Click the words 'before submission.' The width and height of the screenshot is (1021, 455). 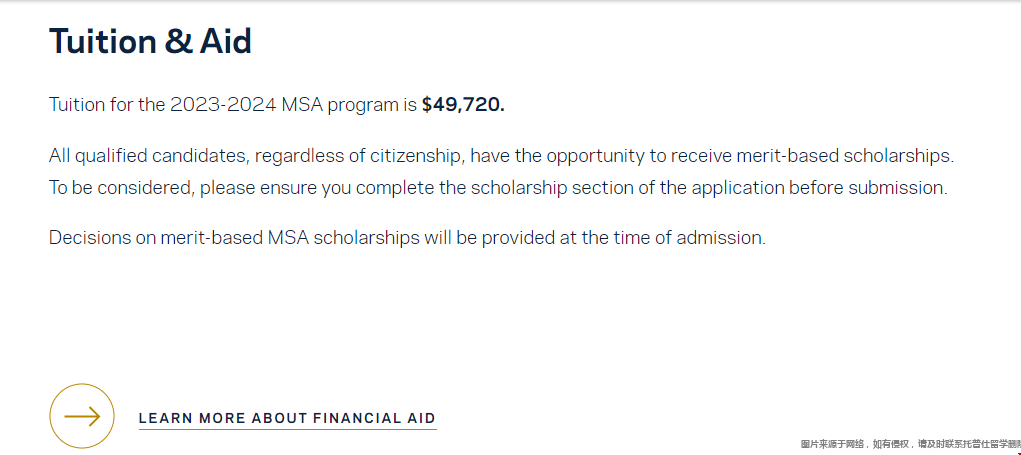[868, 188]
